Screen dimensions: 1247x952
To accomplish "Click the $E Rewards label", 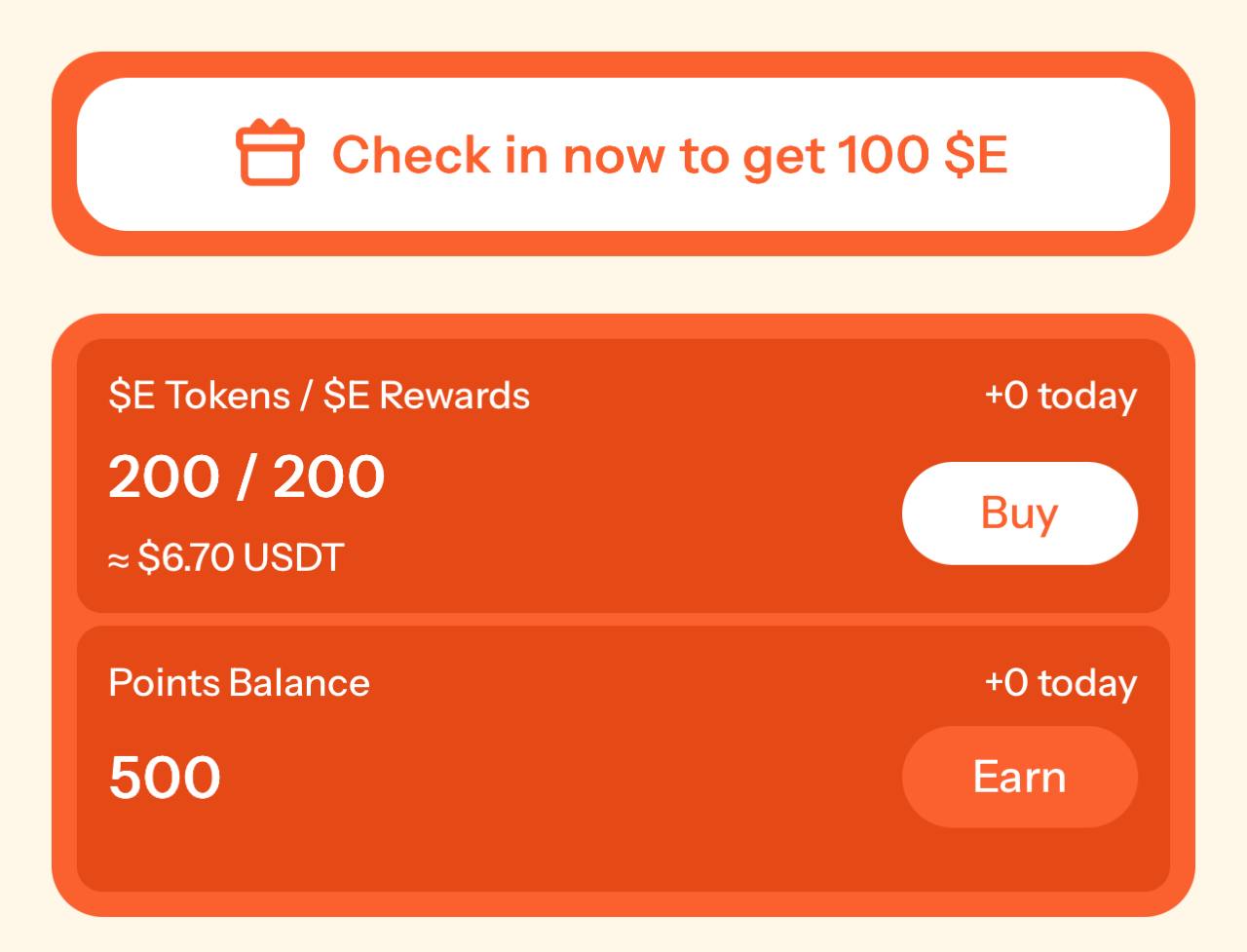I will click(427, 396).
